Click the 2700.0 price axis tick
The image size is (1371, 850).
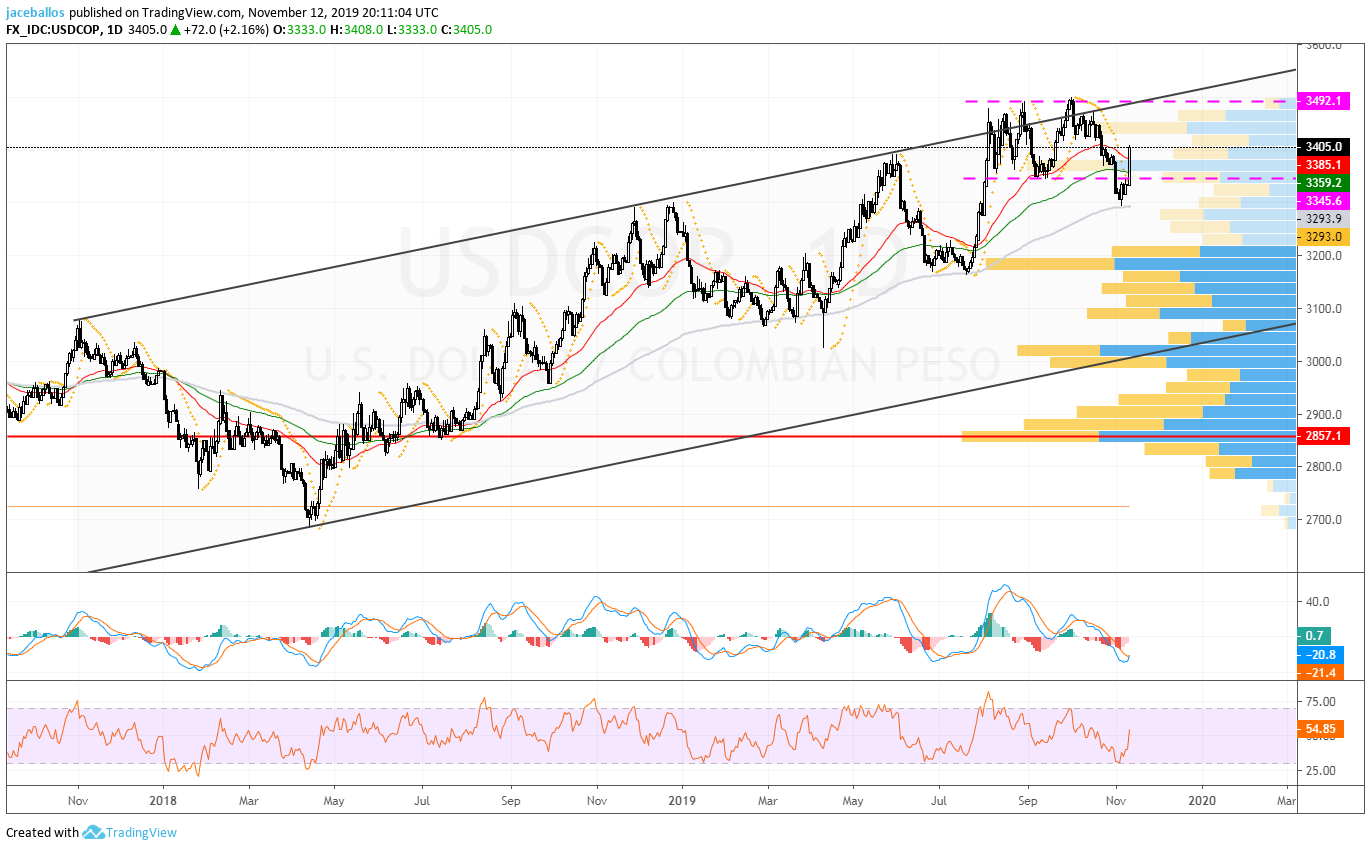1325,520
